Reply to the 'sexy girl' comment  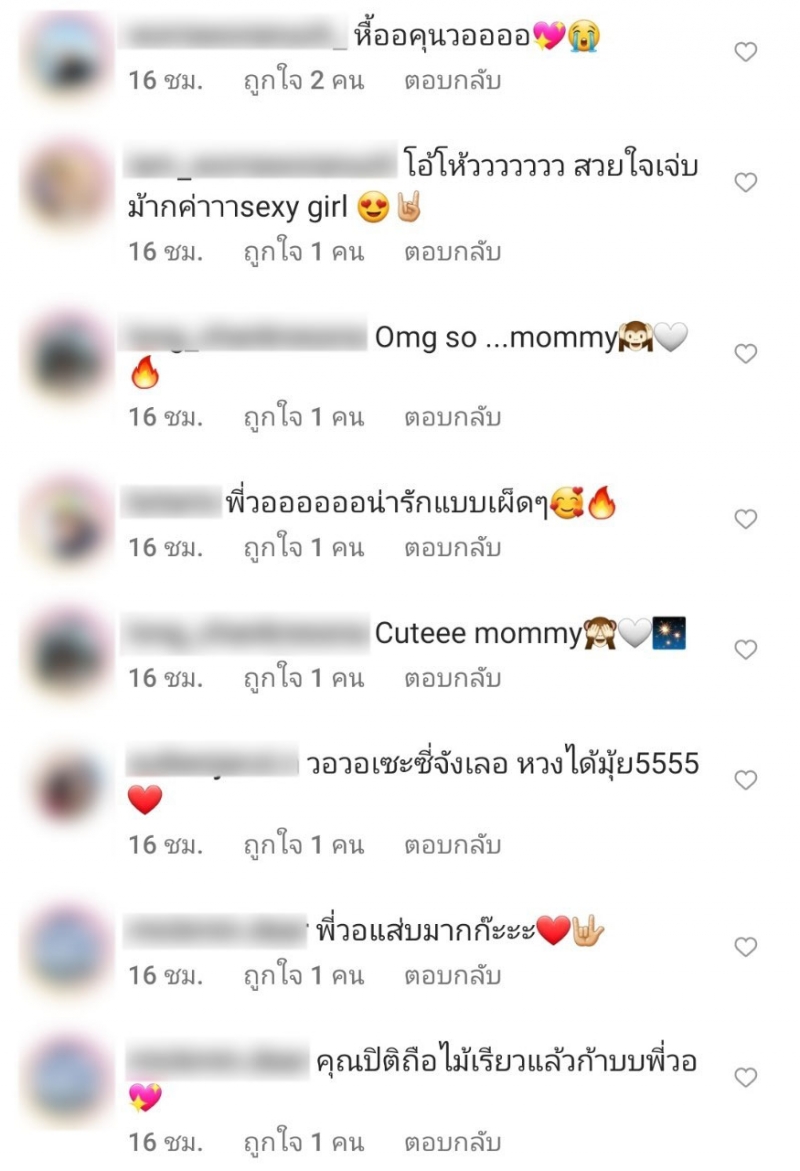(453, 252)
